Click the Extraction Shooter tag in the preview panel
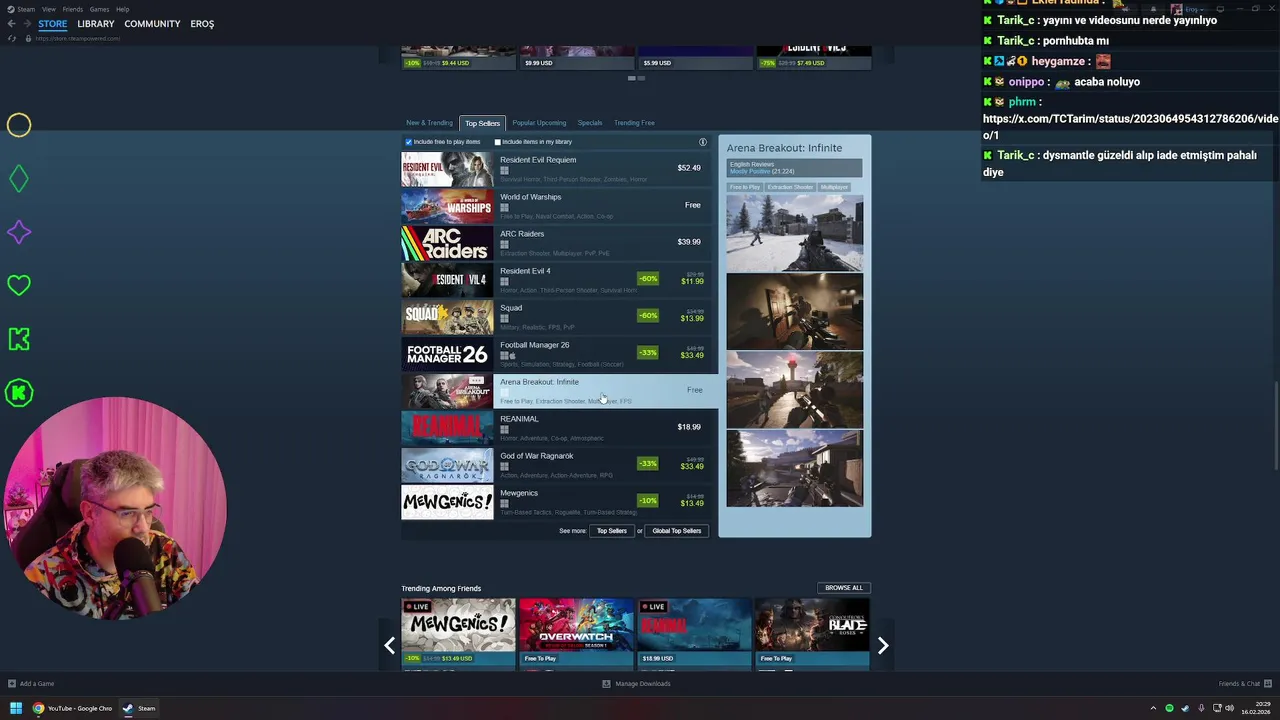This screenshot has height=720, width=1280. tap(790, 187)
